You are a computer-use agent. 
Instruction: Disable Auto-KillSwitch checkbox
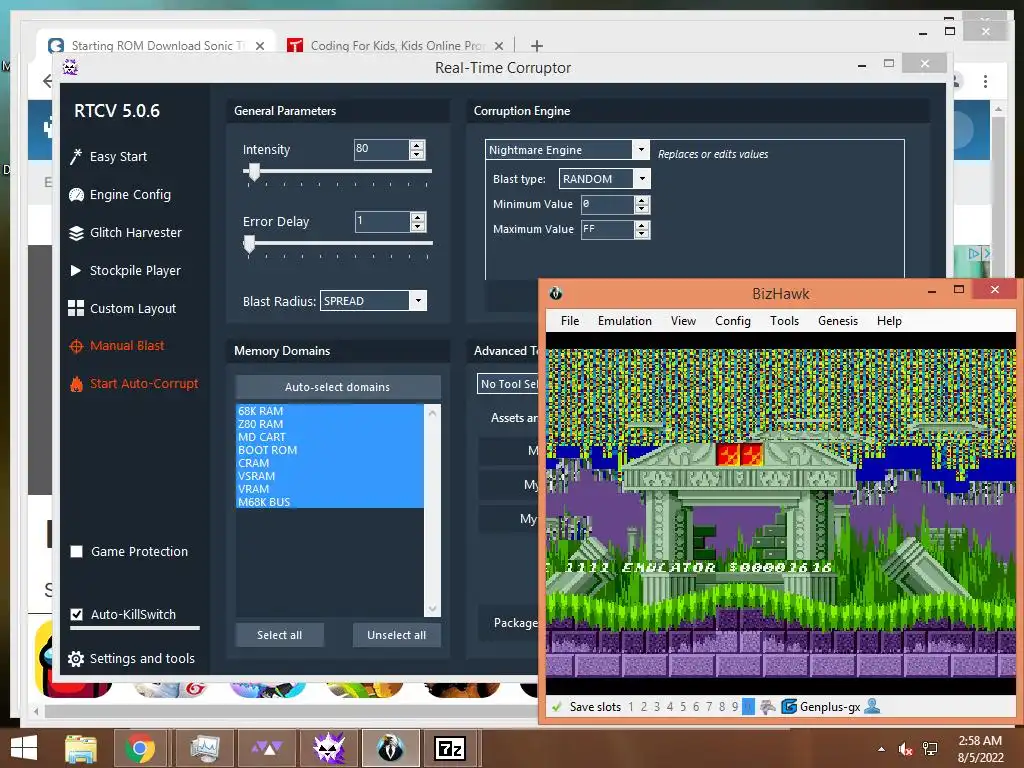(x=76, y=615)
